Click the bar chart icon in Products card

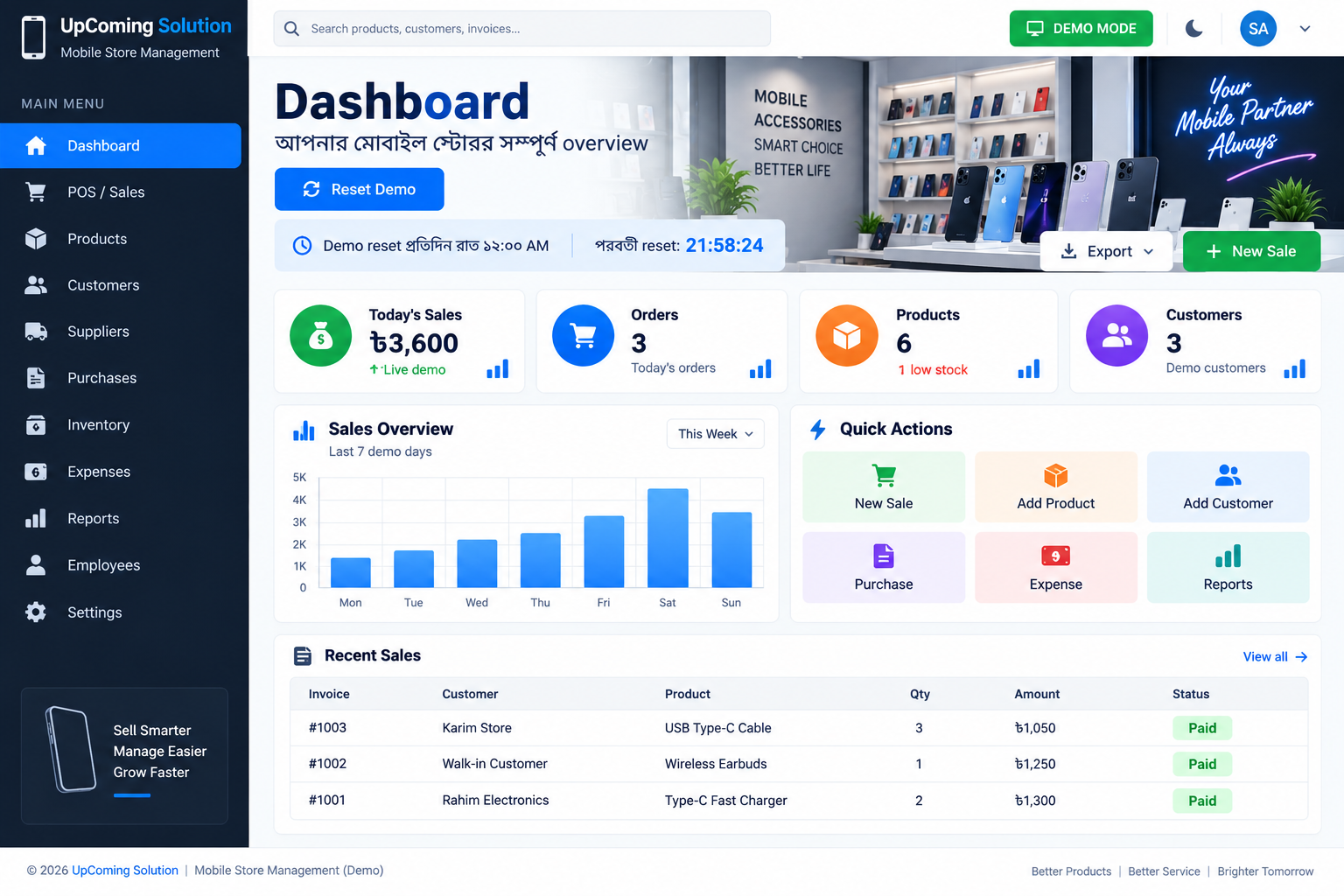[x=1029, y=369]
